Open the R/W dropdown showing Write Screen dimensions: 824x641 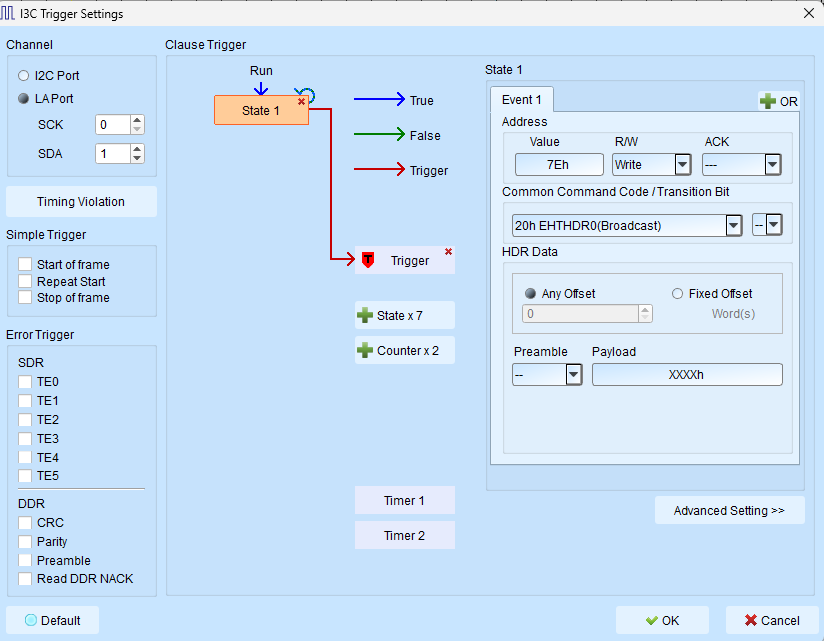click(x=683, y=164)
